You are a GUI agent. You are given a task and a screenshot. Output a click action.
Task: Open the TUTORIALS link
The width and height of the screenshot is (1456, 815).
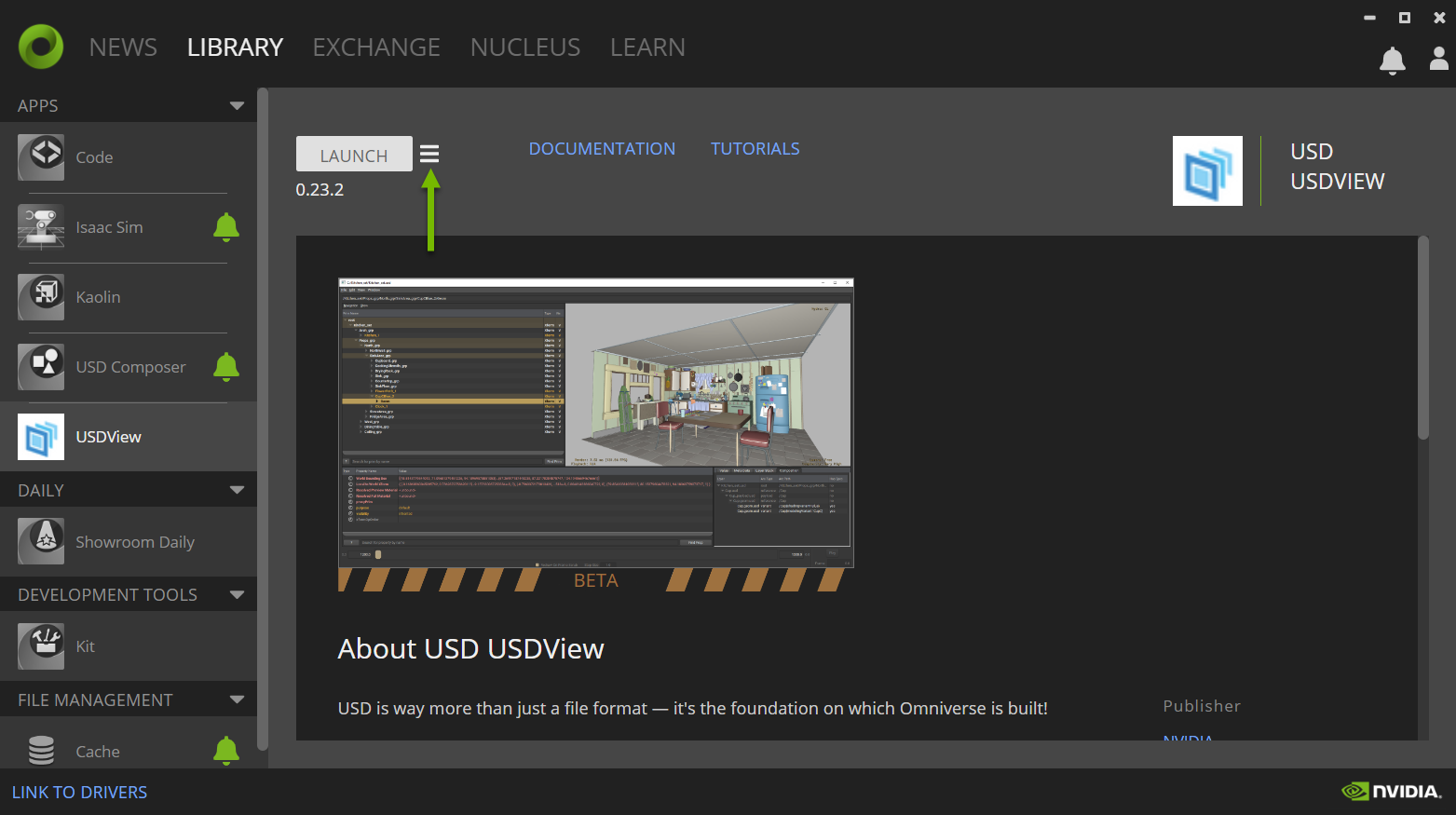click(755, 149)
